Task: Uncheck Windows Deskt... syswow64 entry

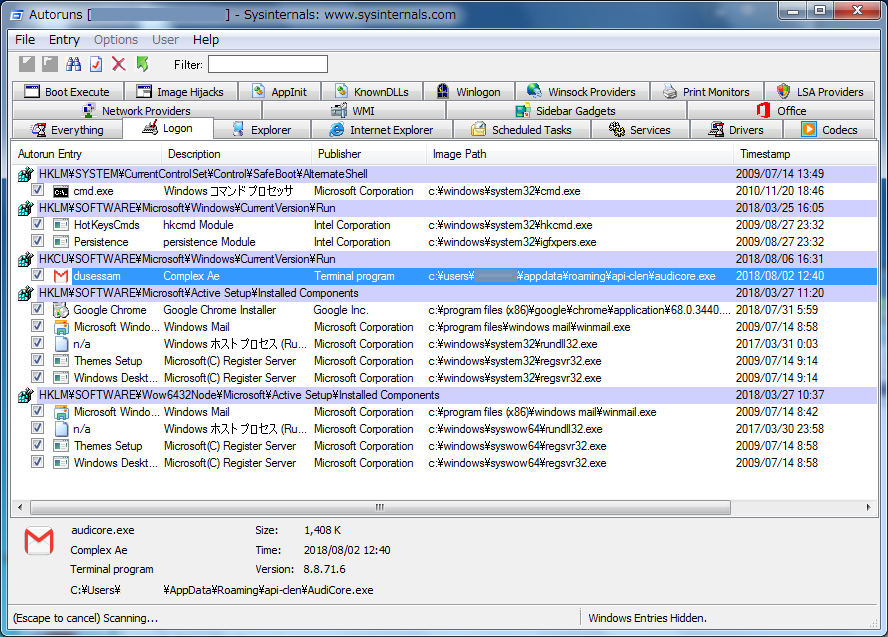Action: point(37,462)
